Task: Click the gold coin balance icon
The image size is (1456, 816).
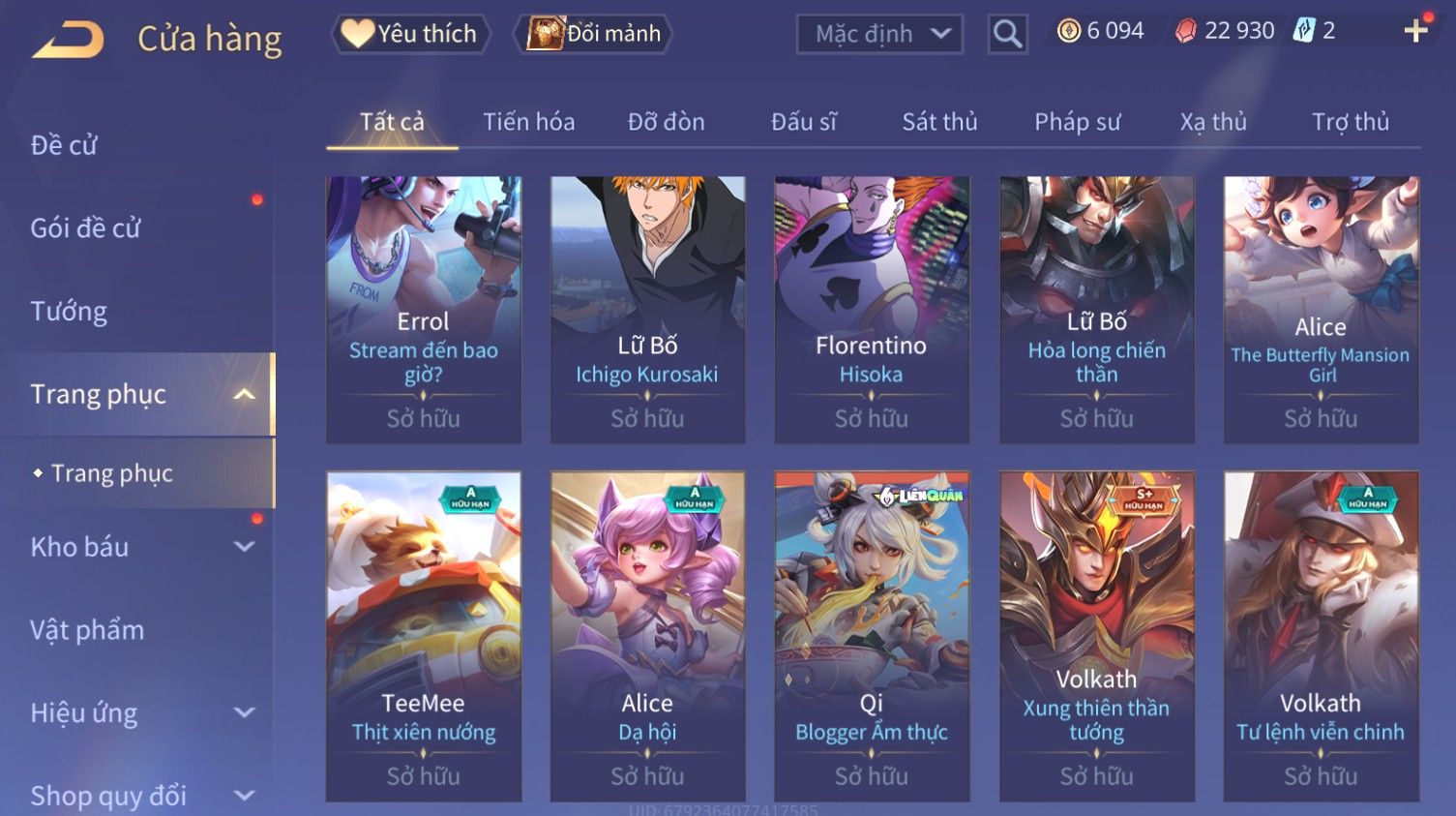Action: [x=1068, y=31]
